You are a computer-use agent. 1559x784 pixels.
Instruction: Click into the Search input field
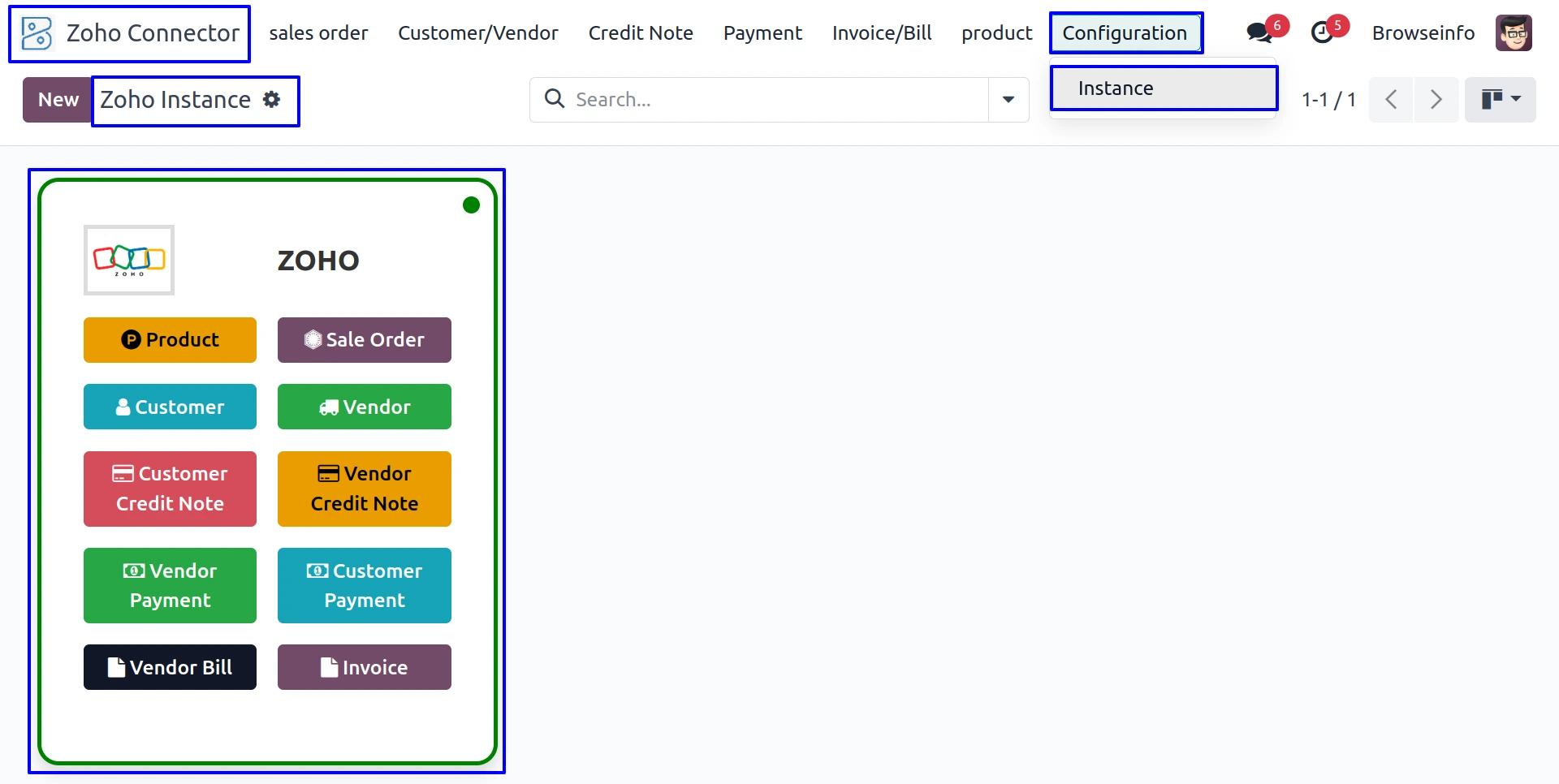click(771, 100)
